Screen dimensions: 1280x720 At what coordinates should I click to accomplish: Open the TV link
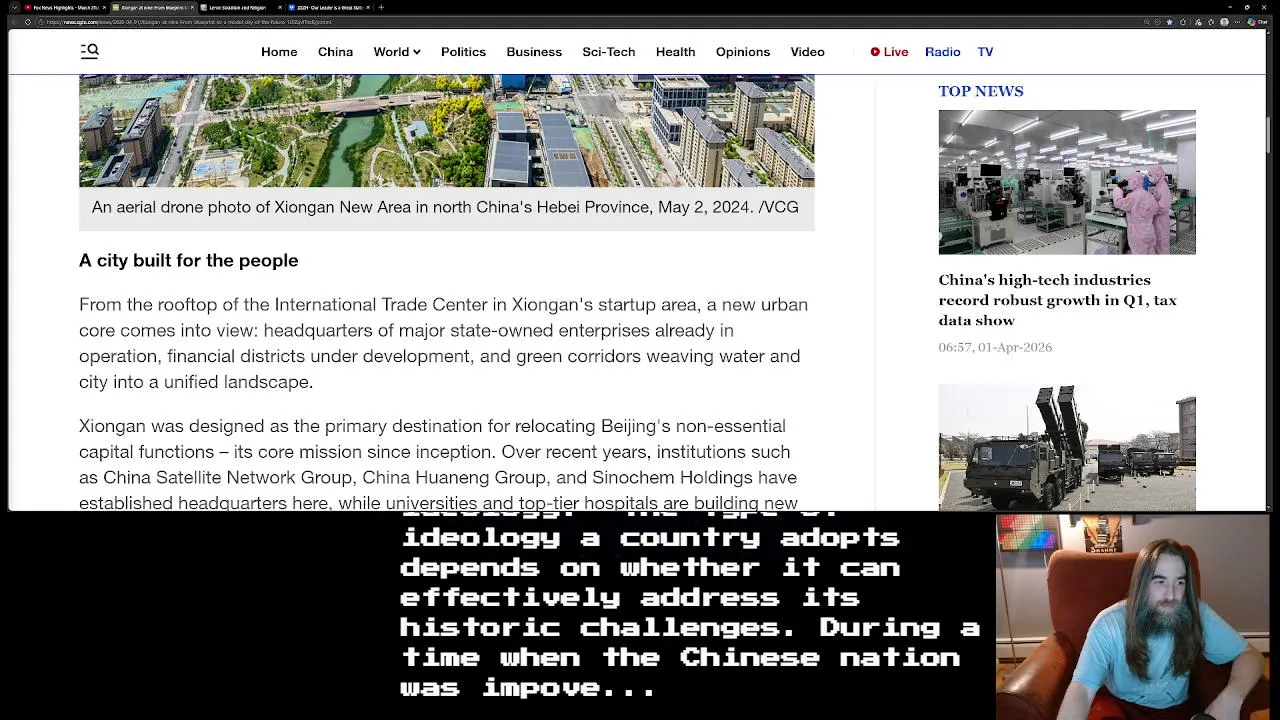[x=985, y=52]
